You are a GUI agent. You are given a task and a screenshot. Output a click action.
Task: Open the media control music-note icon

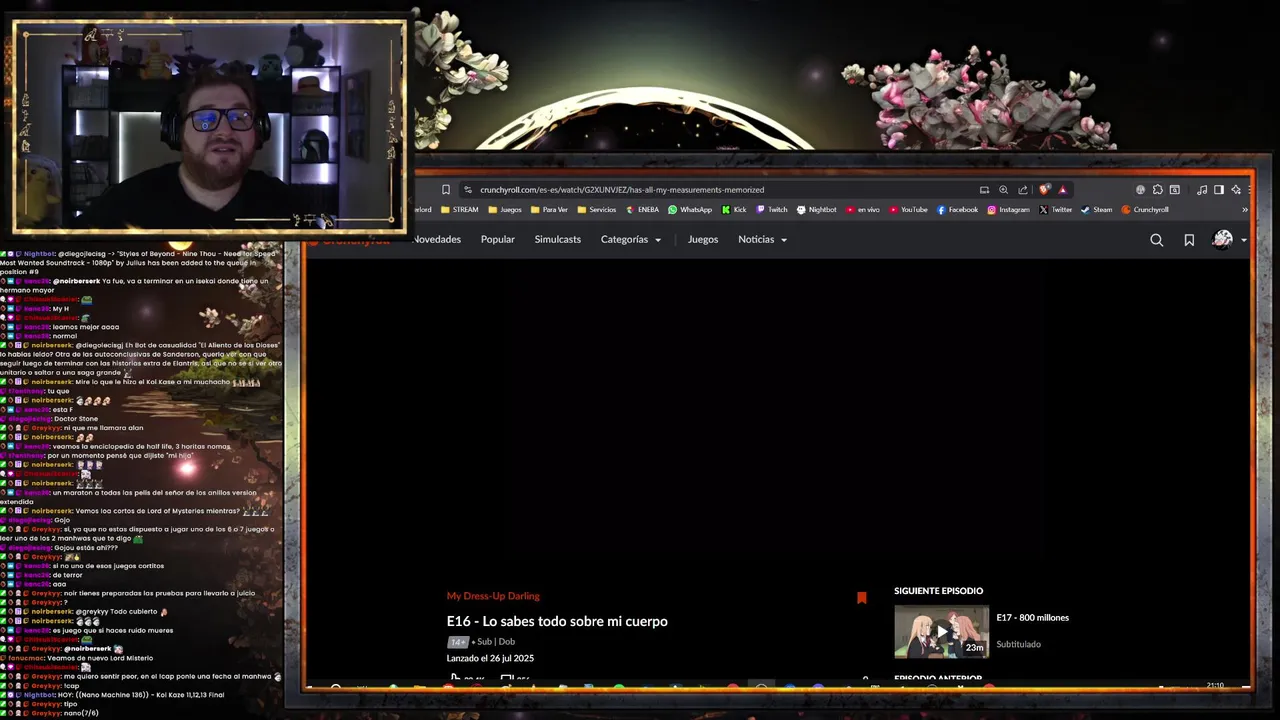1202,190
